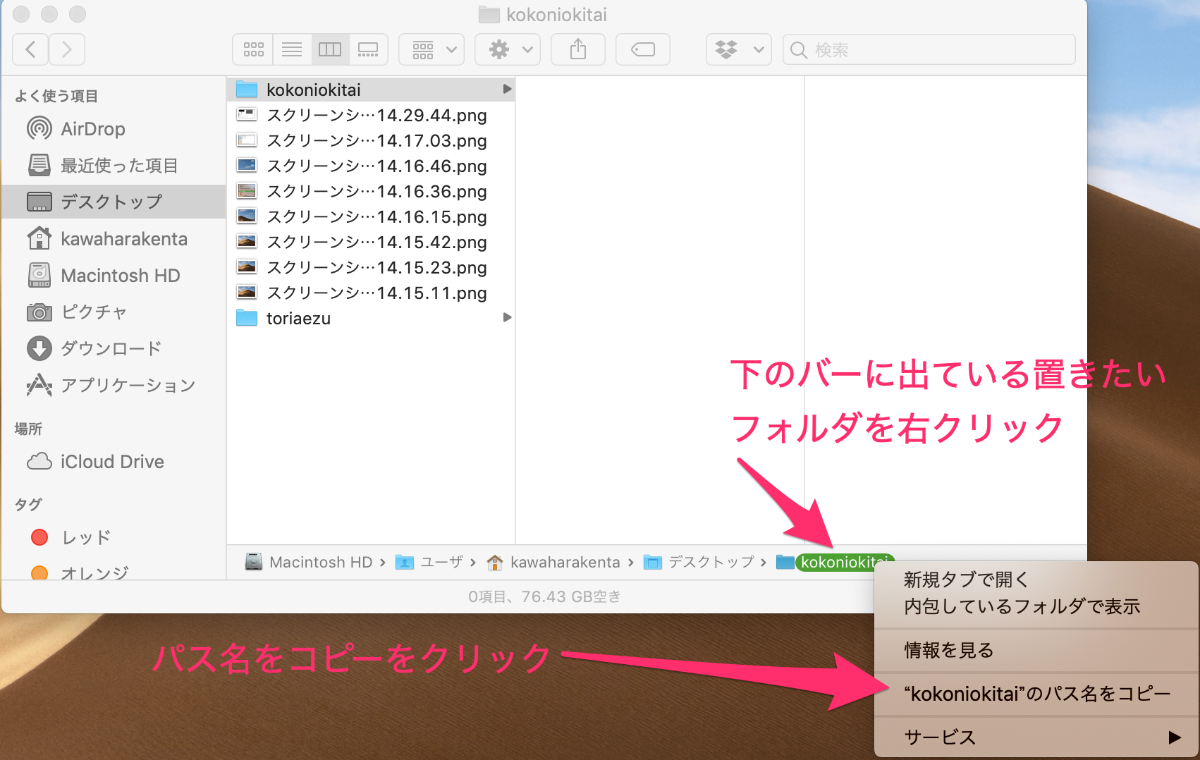Open ダウンロード in the sidebar
The height and width of the screenshot is (760, 1200).
(x=113, y=349)
